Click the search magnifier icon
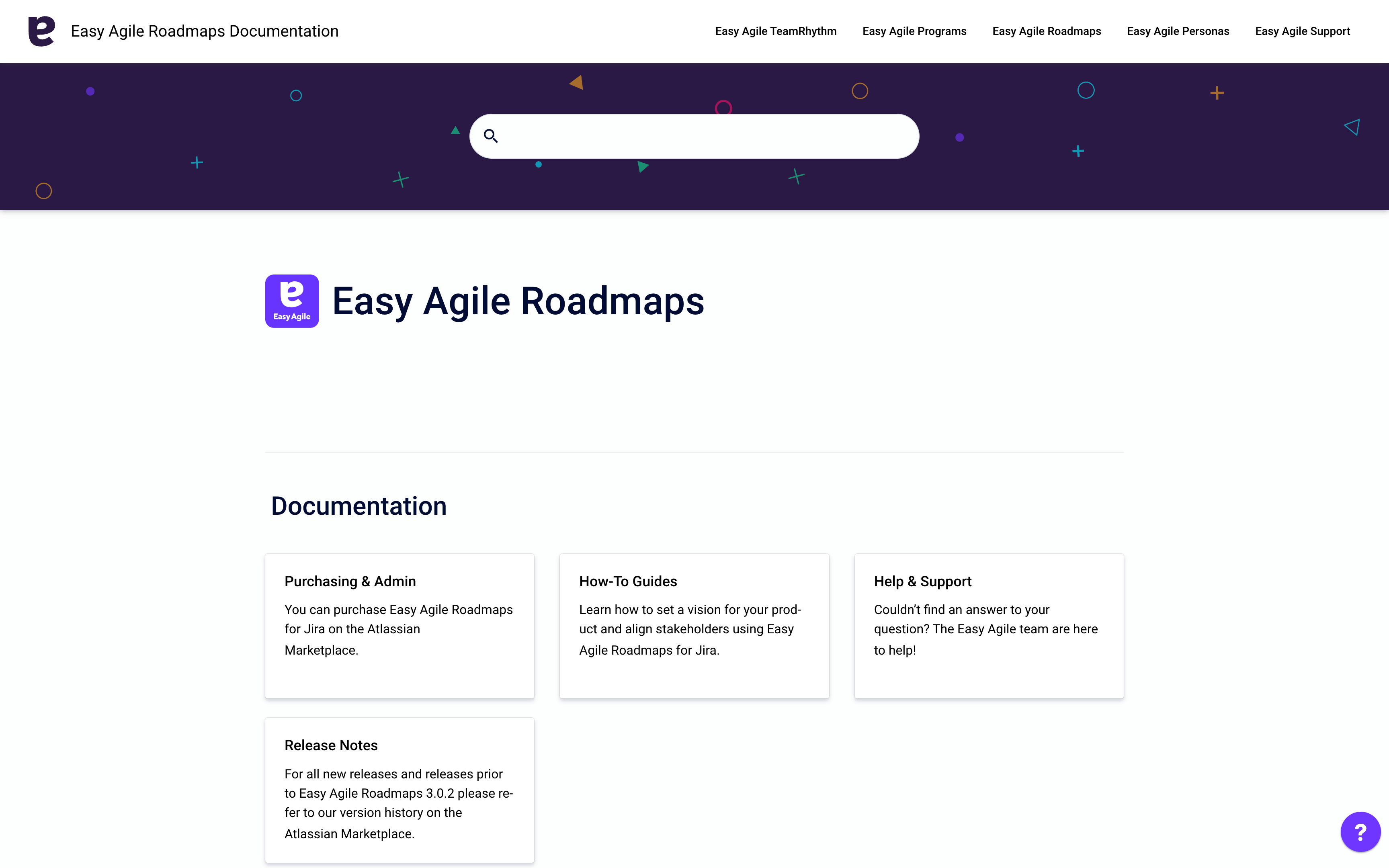This screenshot has width=1389, height=868. [491, 136]
